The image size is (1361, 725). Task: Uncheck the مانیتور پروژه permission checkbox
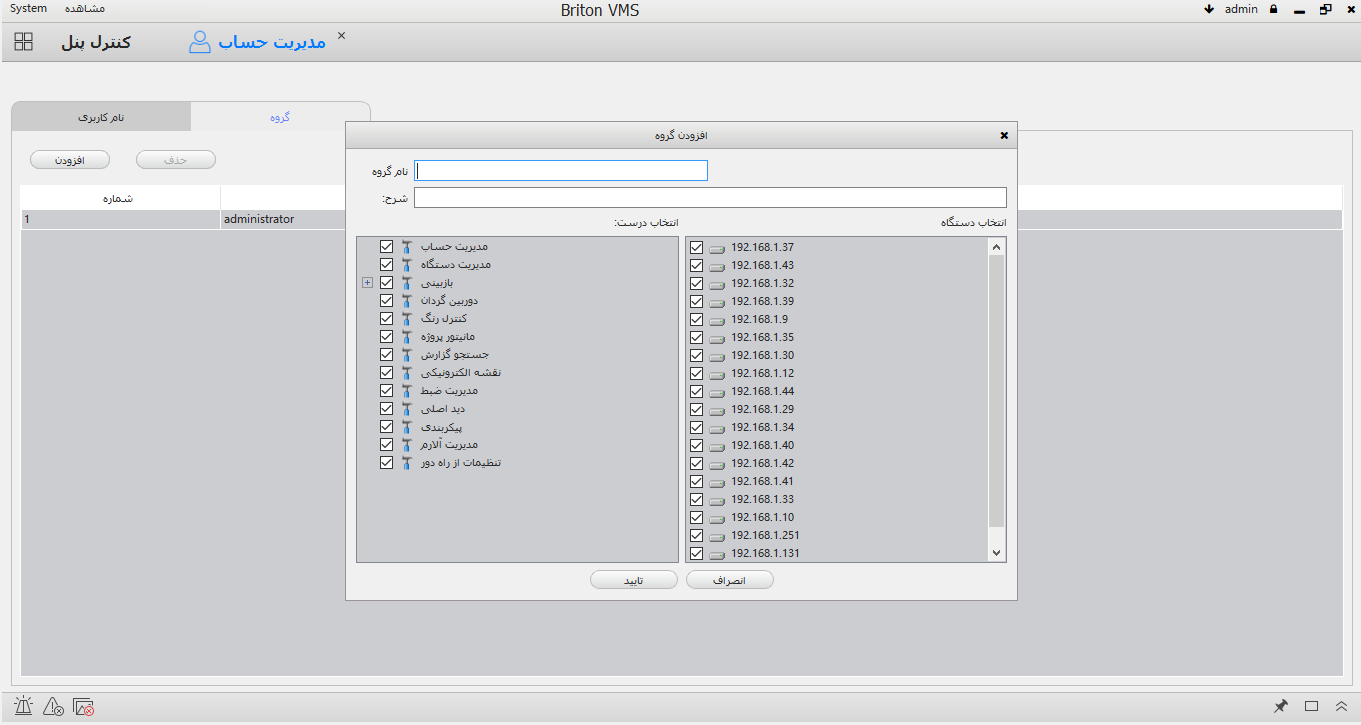(x=387, y=336)
